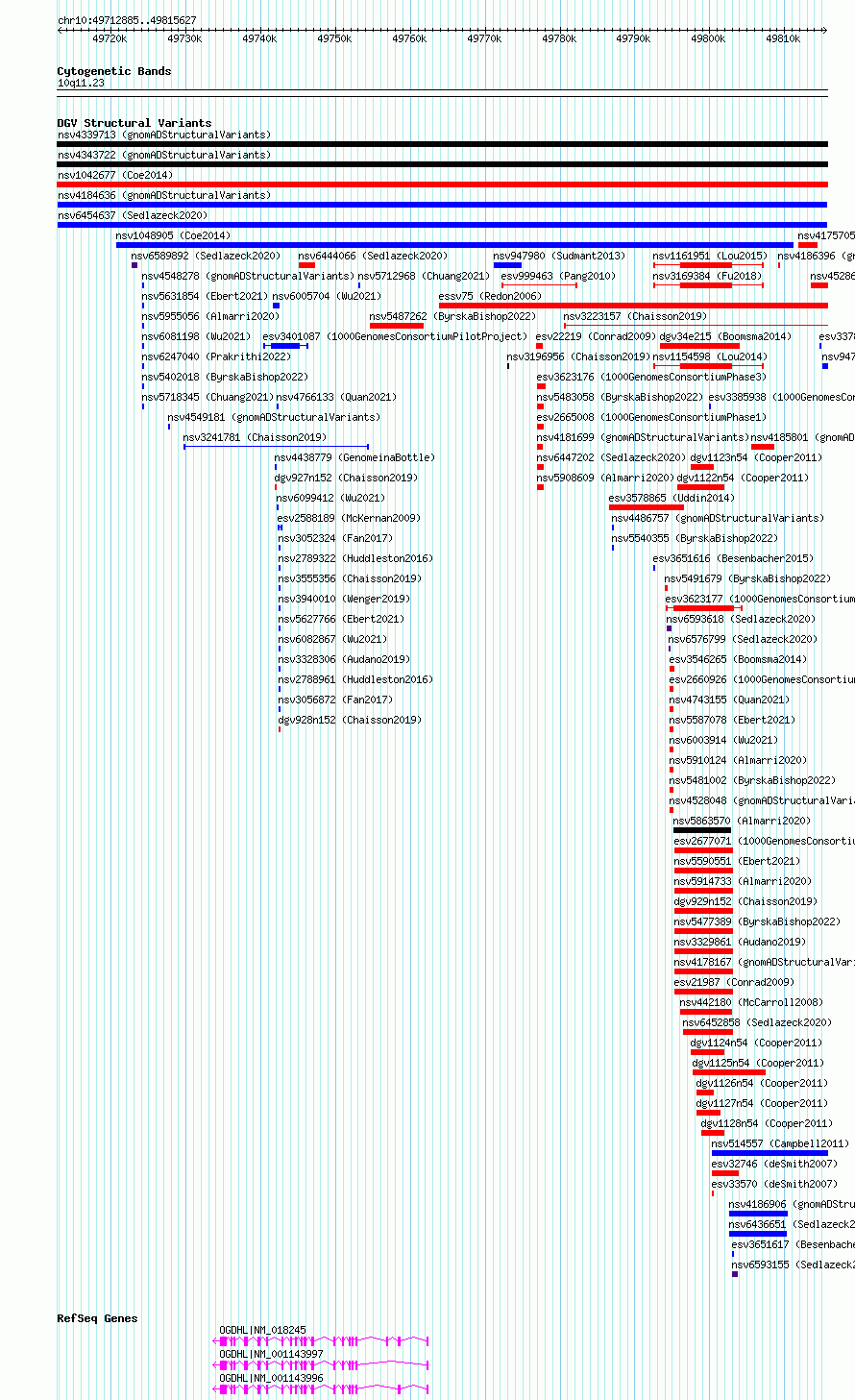This screenshot has height=1400, width=855.
Task: Click OGDHL NM_018245 RefSeq gene label
Action: (263, 1330)
